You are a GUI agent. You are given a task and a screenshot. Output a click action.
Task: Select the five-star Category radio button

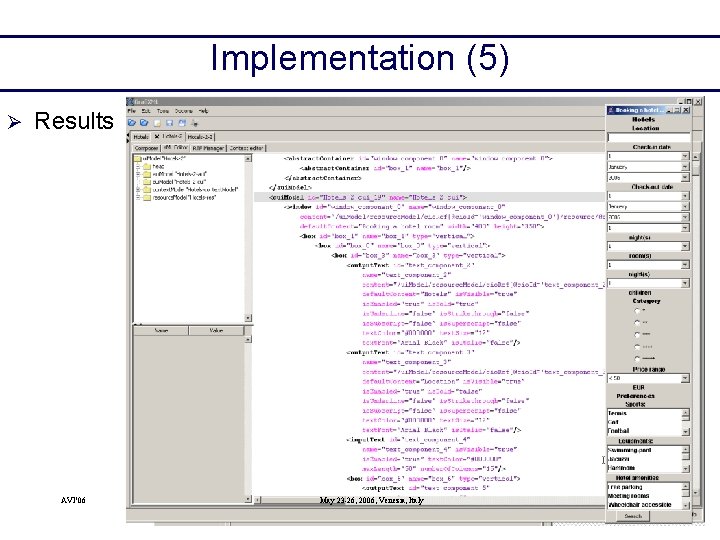(x=637, y=359)
